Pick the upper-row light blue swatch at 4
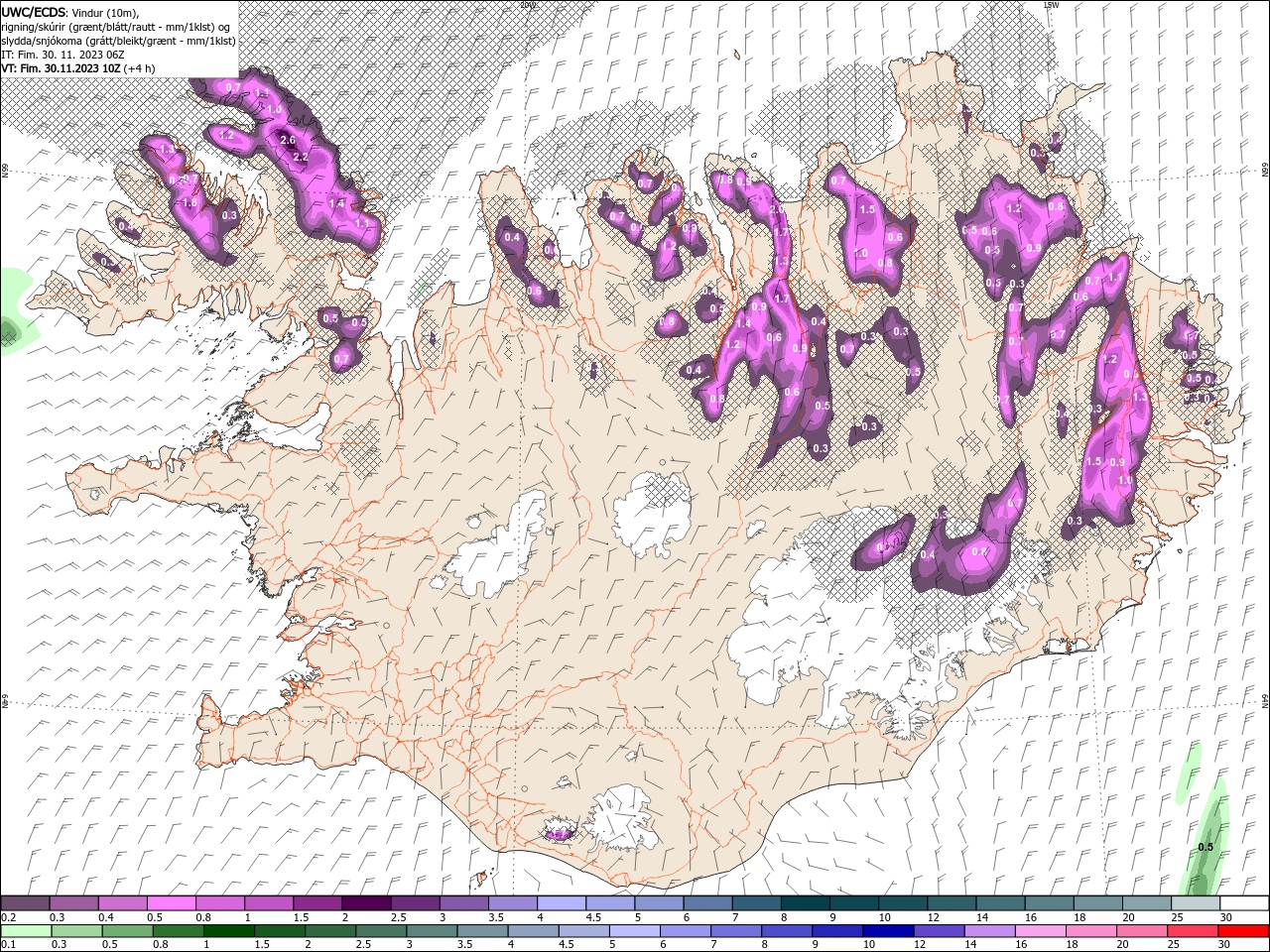 [x=562, y=903]
